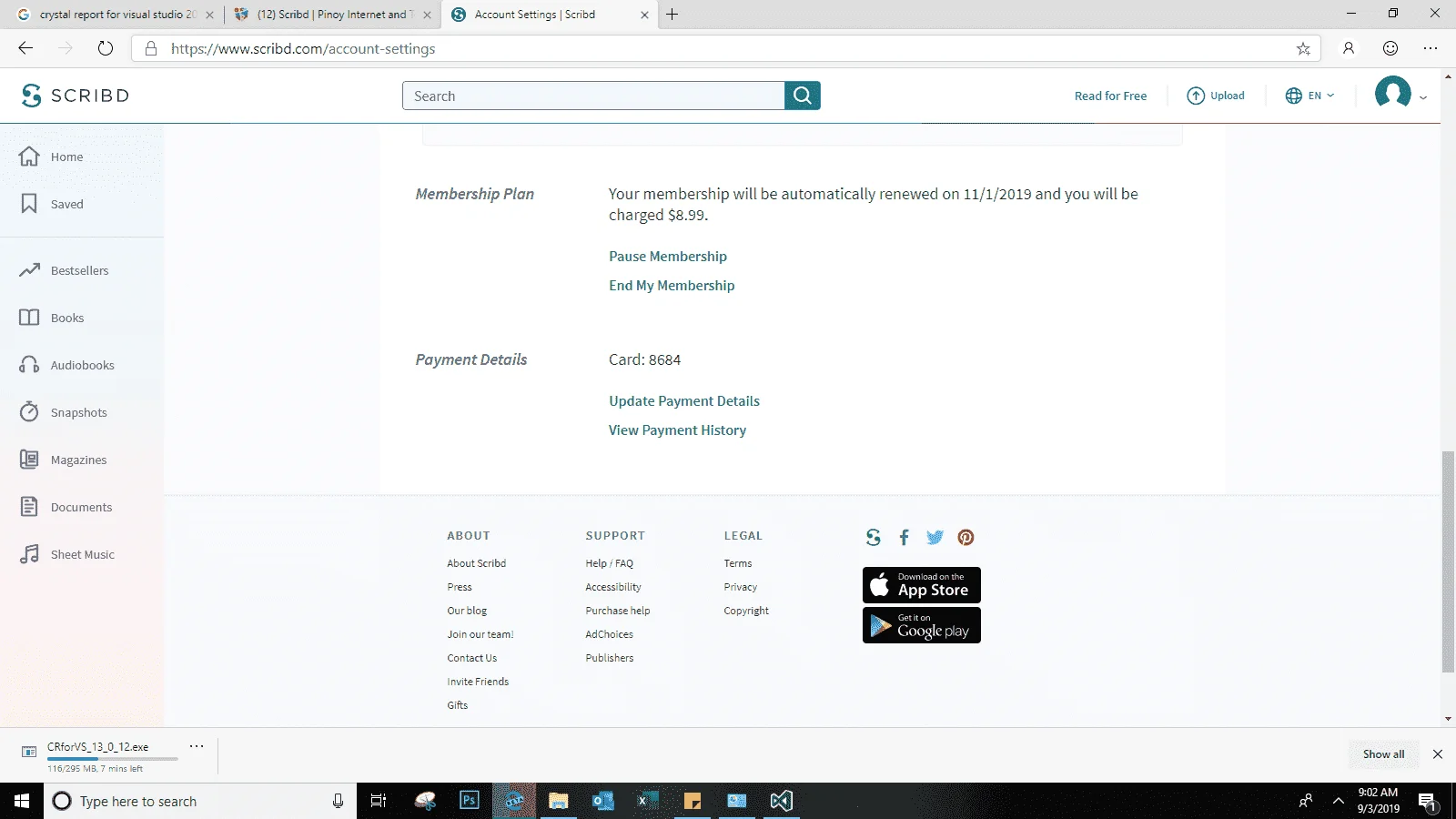1456x819 pixels.
Task: Click the Upload button in header
Action: (x=1216, y=96)
